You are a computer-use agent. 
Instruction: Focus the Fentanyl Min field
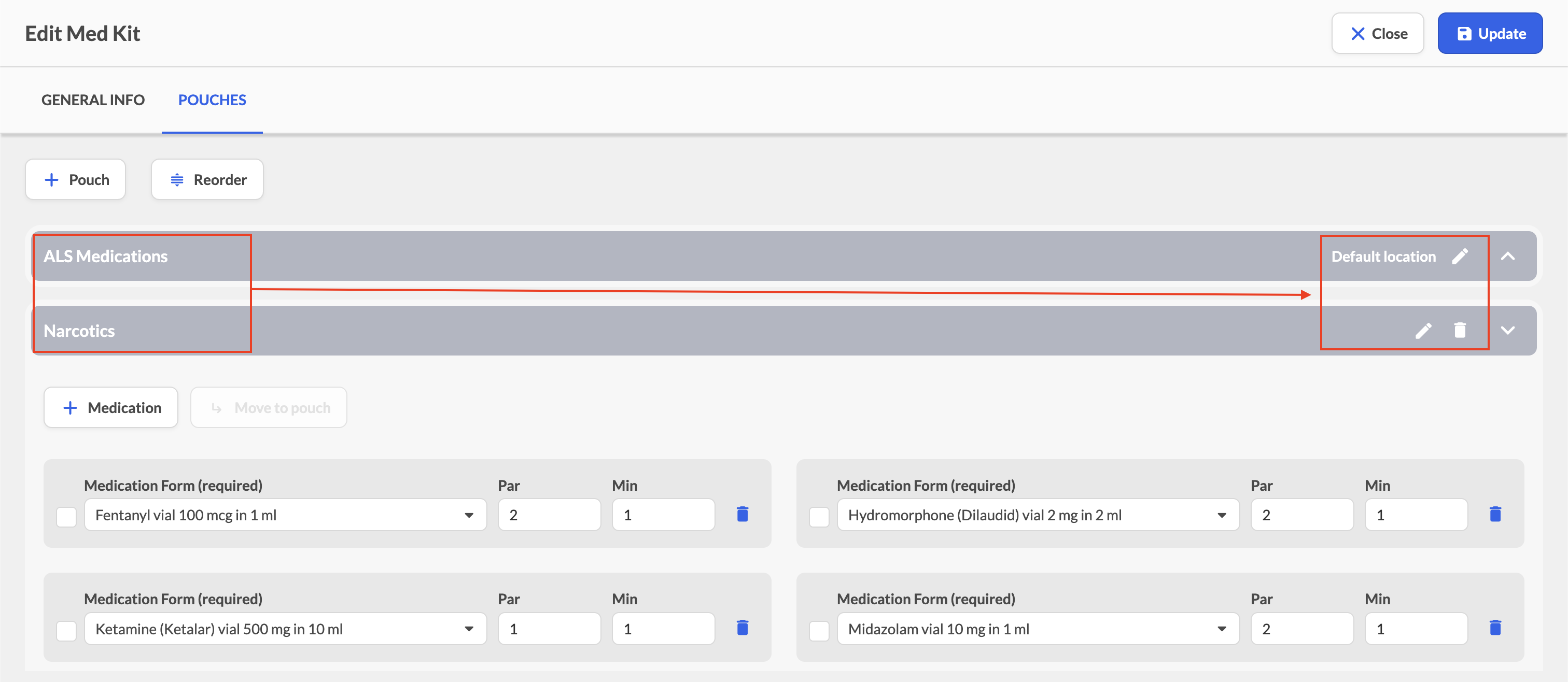click(x=663, y=515)
